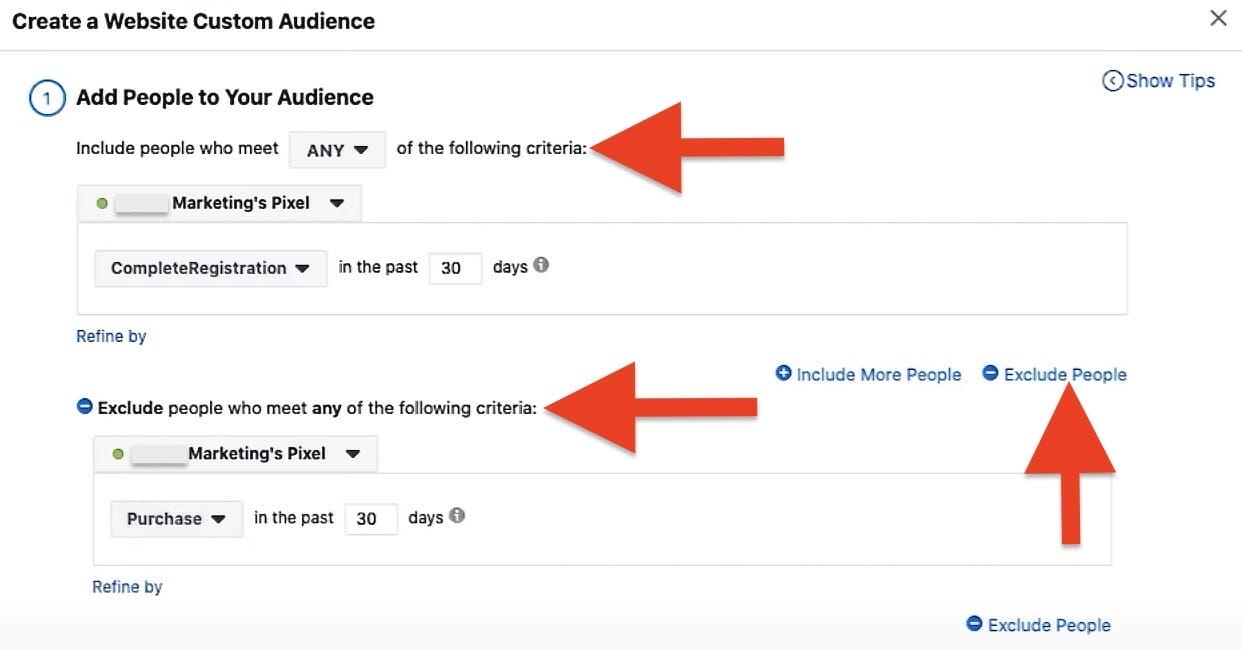The height and width of the screenshot is (650, 1242).
Task: Expand the Marketing's Pixel selector in include section
Action: point(219,203)
